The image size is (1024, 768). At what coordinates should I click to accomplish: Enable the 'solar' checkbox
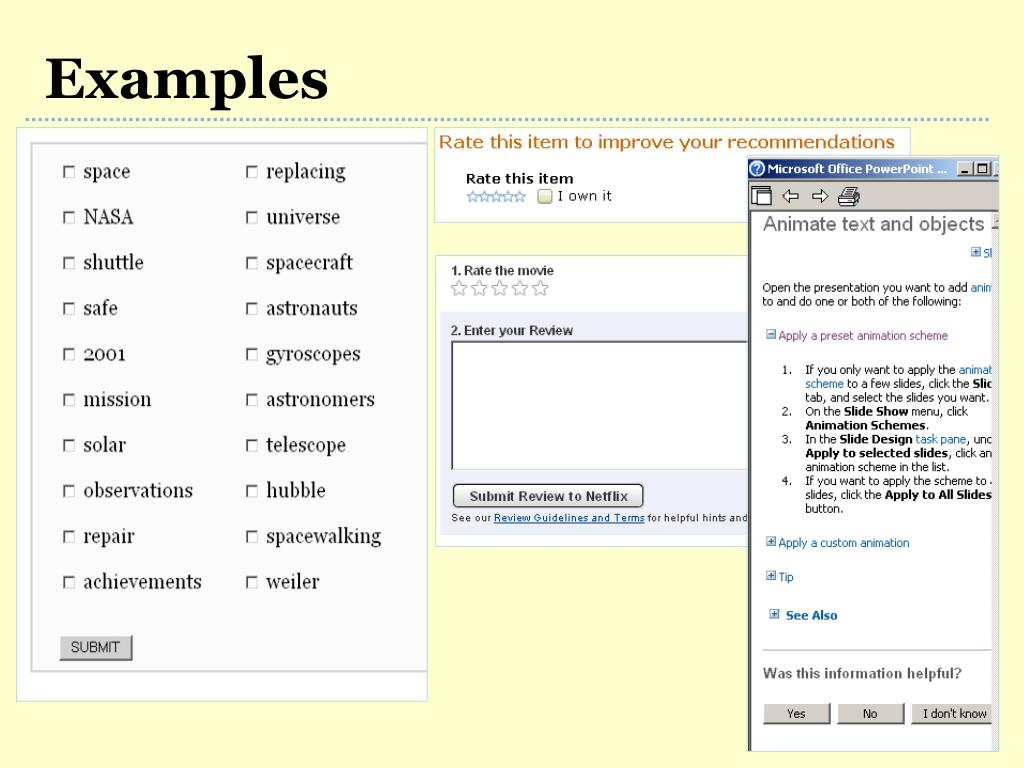[x=69, y=445]
